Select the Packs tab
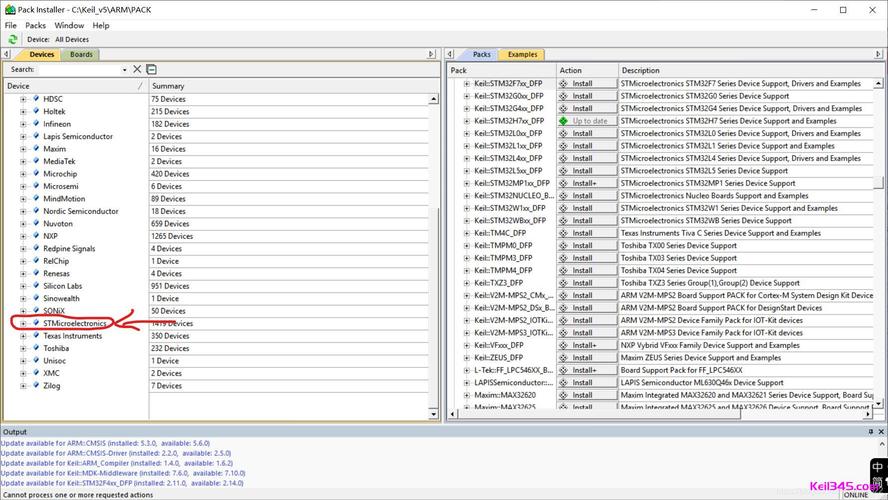 point(481,54)
